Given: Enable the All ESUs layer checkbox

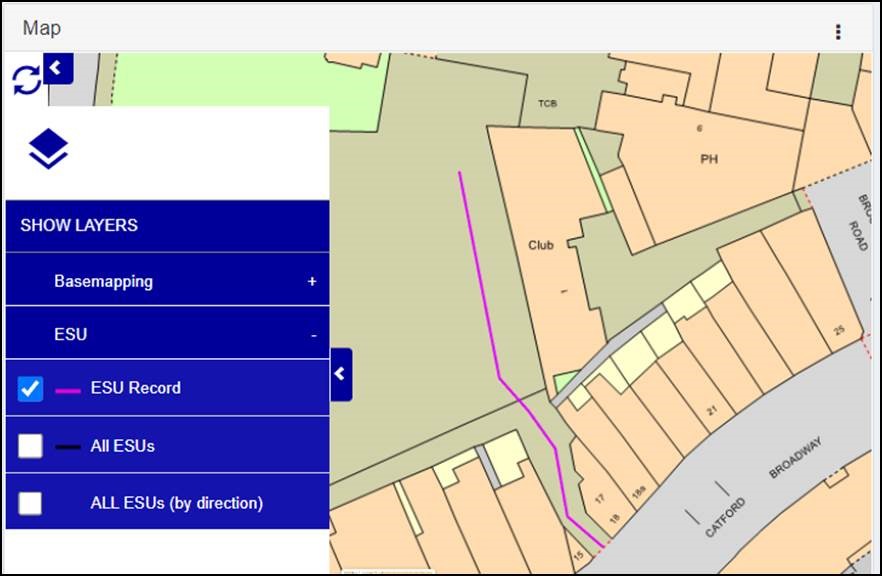Looking at the screenshot, I should point(30,446).
